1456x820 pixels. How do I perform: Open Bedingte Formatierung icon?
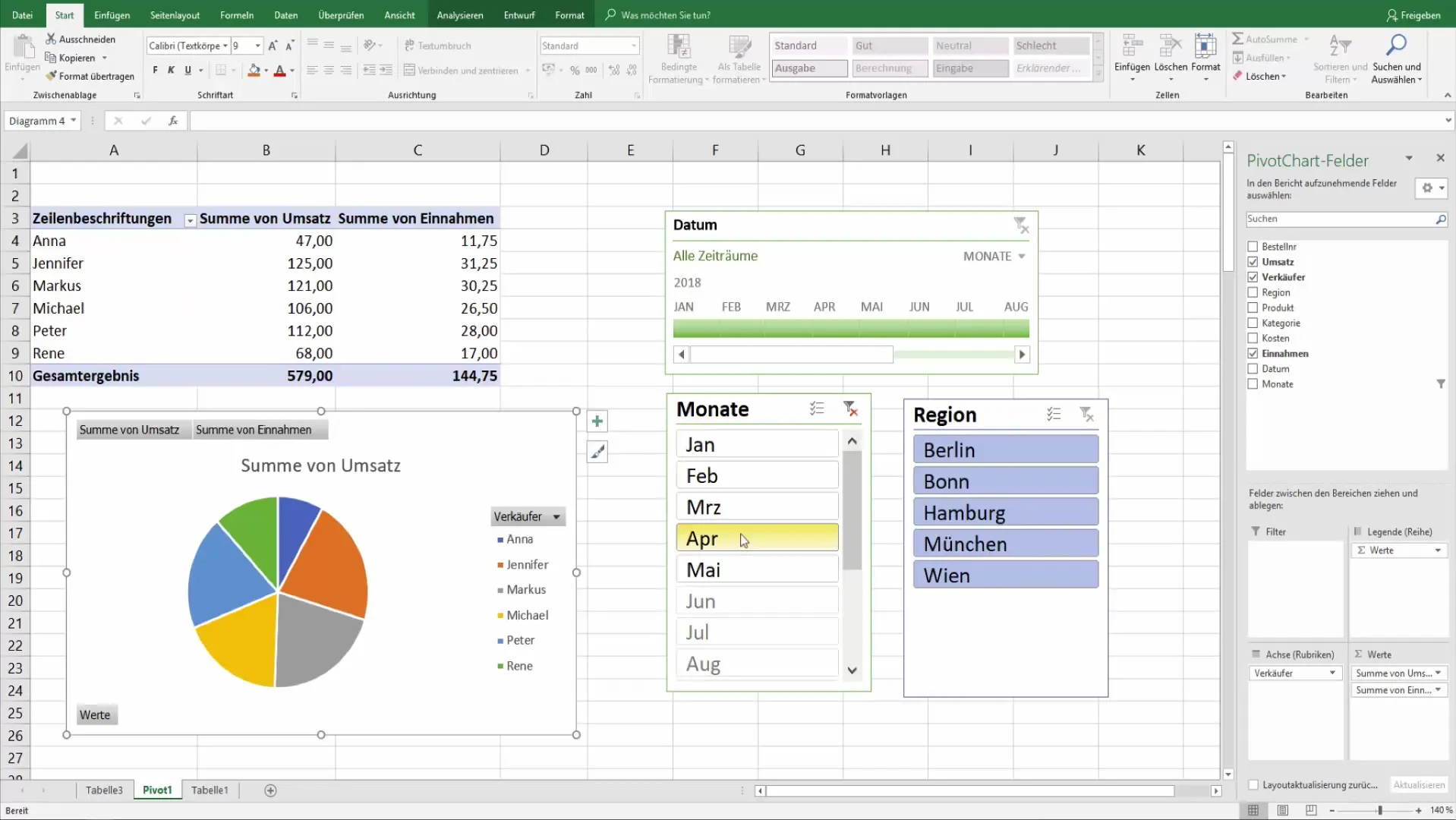679,47
